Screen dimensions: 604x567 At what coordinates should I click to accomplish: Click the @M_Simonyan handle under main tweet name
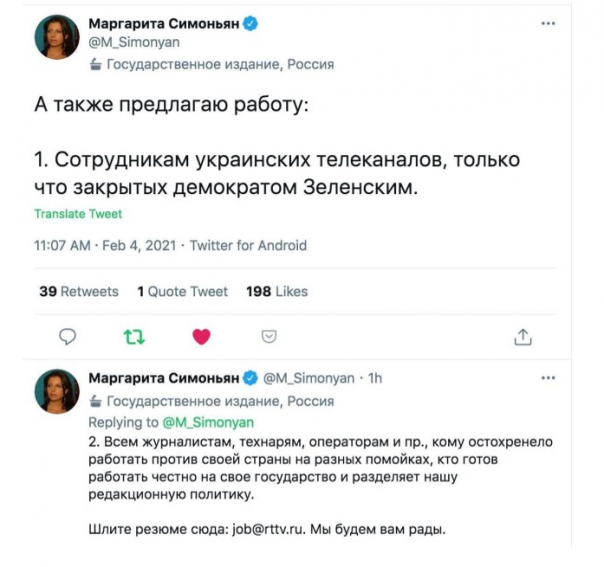point(128,43)
